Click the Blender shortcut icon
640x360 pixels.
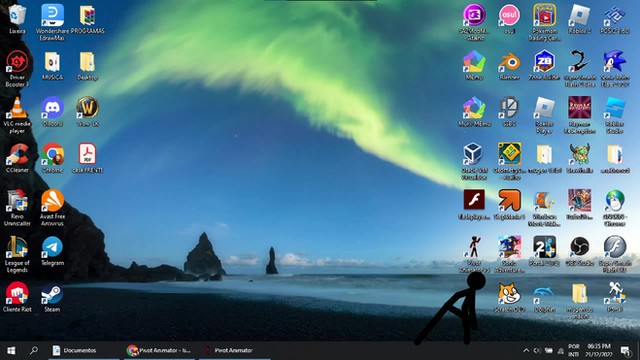tap(509, 65)
